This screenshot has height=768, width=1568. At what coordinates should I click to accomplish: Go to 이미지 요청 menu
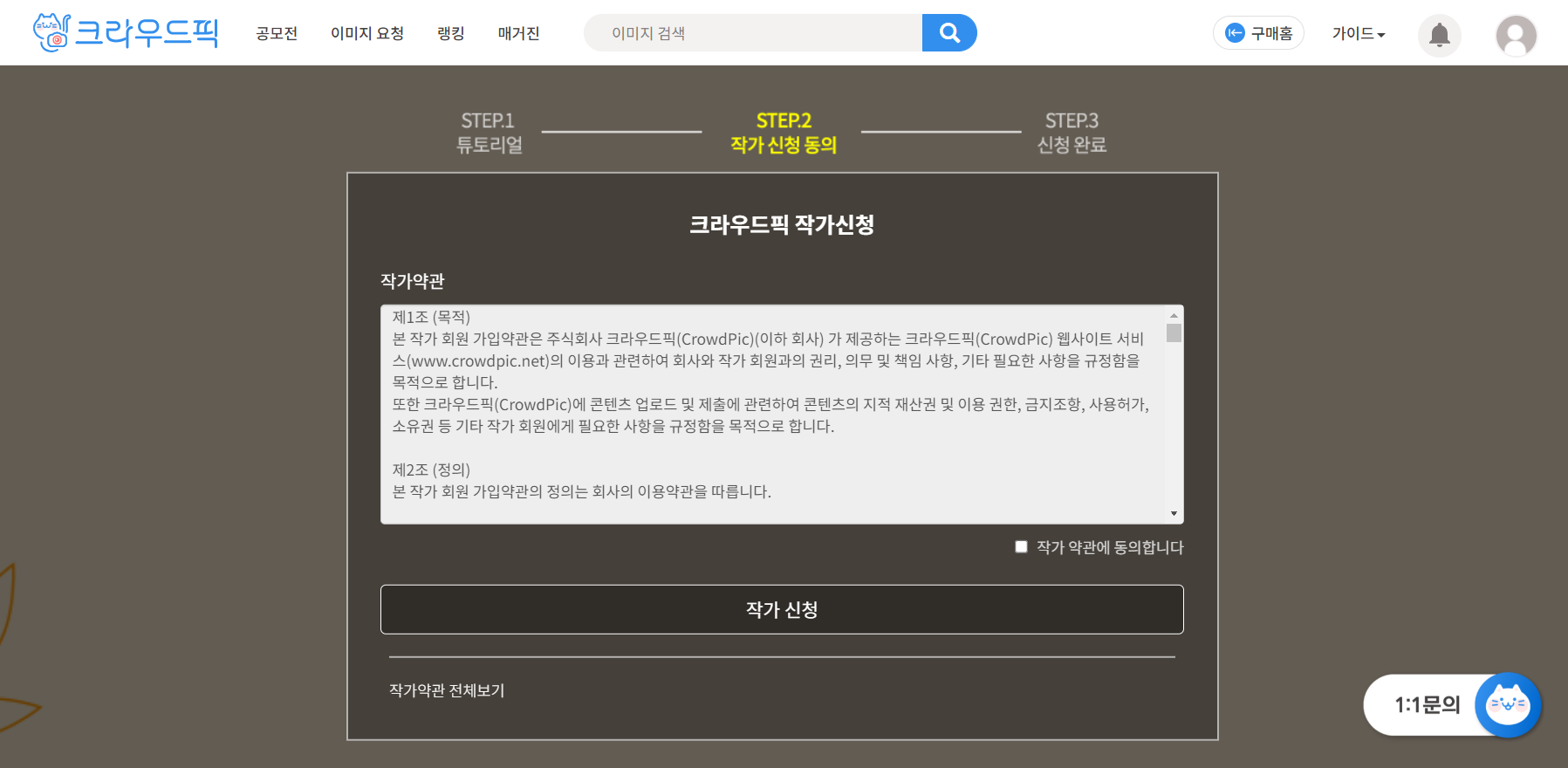click(x=367, y=33)
